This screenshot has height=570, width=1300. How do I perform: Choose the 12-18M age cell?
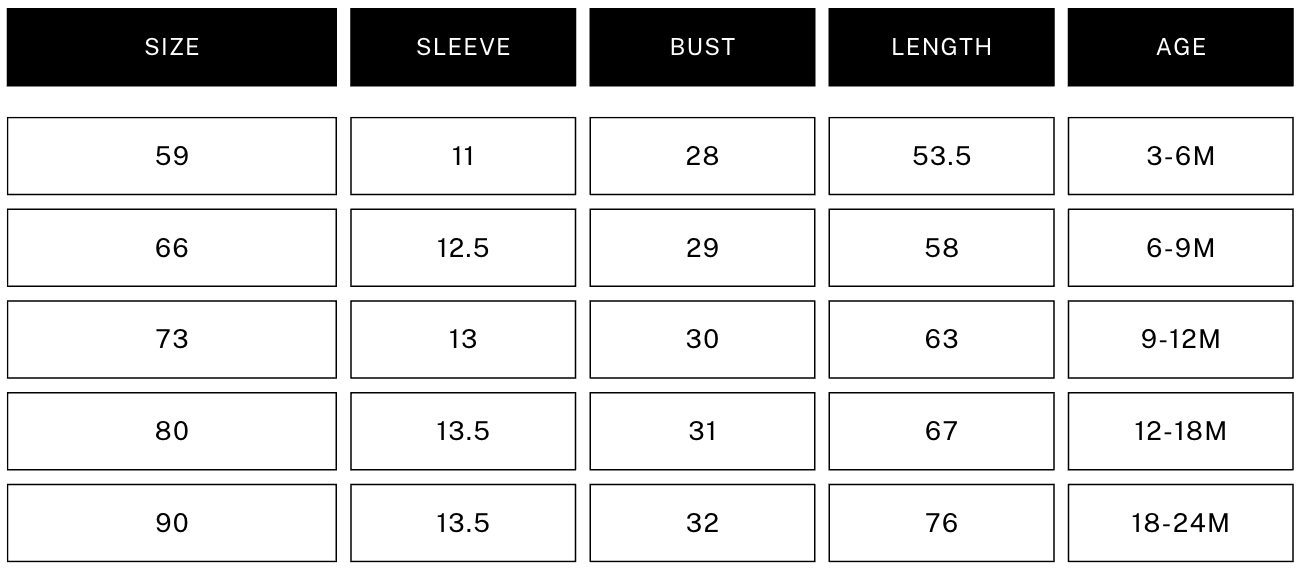coord(1180,431)
